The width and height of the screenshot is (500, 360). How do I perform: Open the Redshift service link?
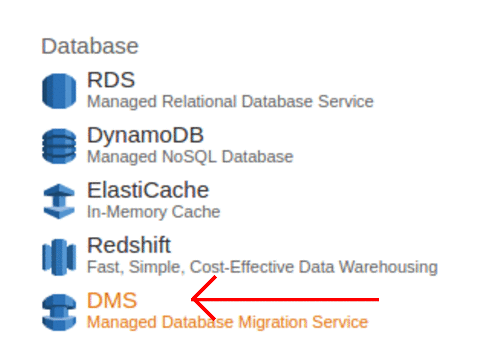129,245
